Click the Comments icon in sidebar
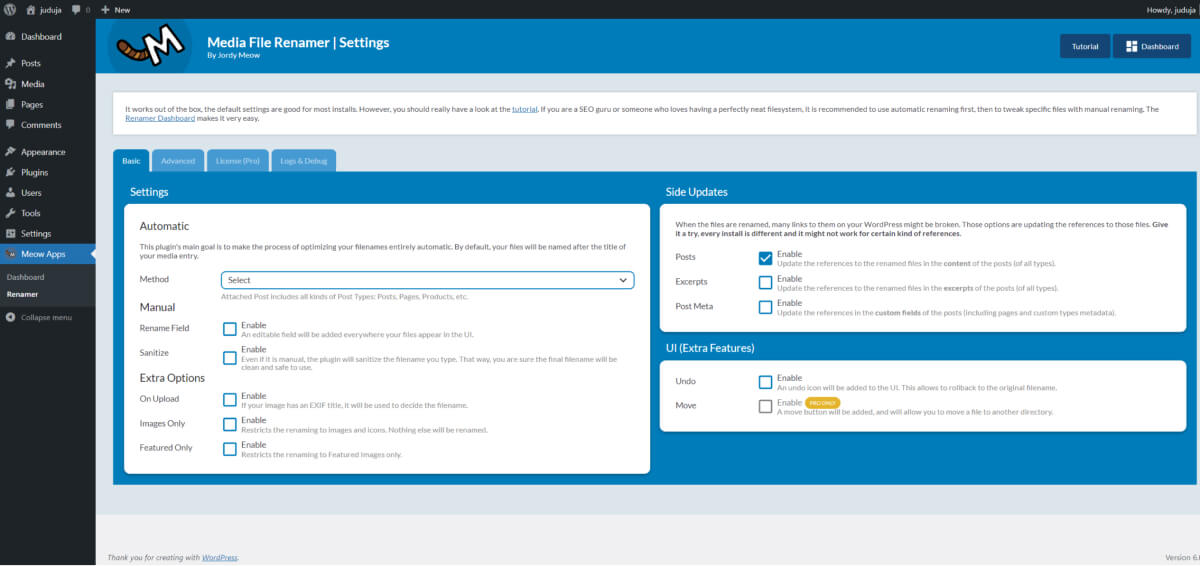This screenshot has height=566, width=1200. tap(11, 125)
